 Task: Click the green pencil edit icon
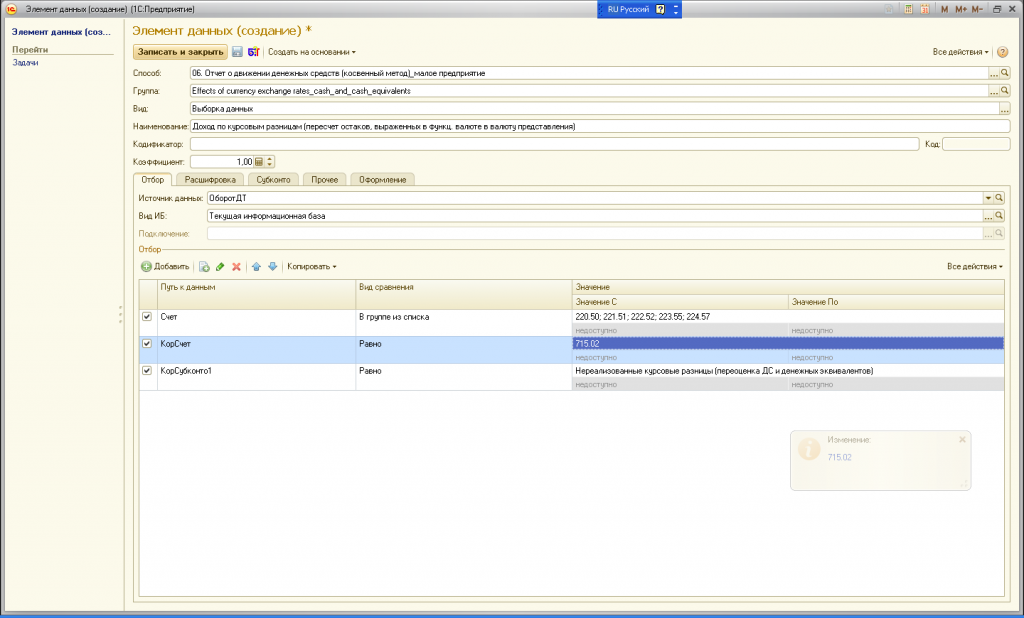click(x=220, y=267)
